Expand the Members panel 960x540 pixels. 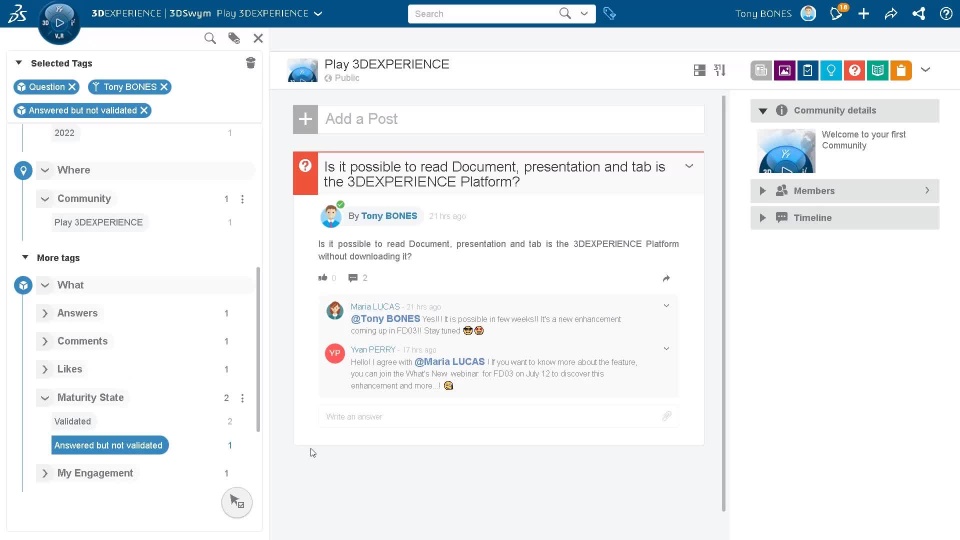tap(763, 191)
